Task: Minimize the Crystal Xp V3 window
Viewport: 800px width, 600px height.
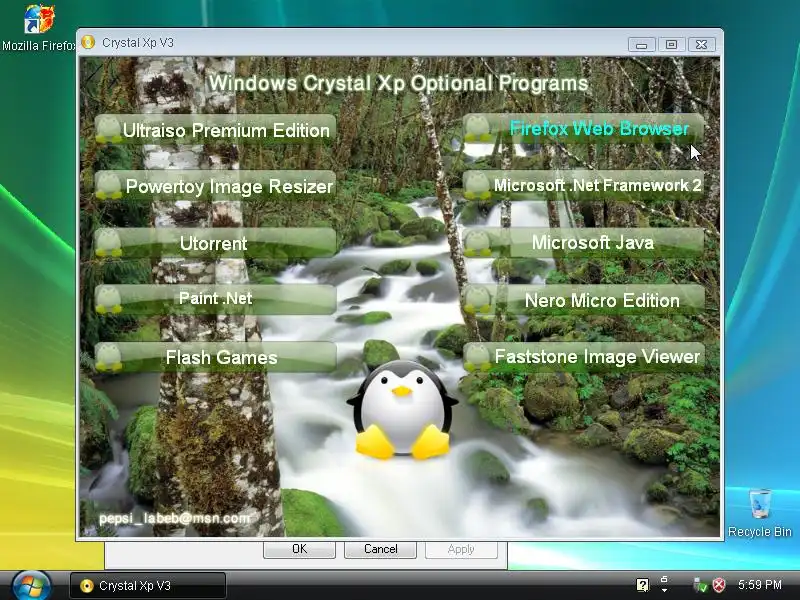Action: [641, 44]
